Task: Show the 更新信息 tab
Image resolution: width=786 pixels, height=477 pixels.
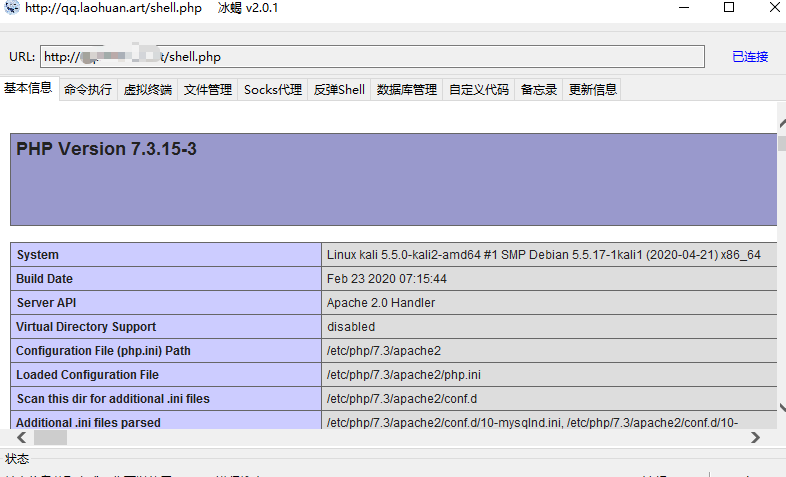Action: [x=593, y=90]
